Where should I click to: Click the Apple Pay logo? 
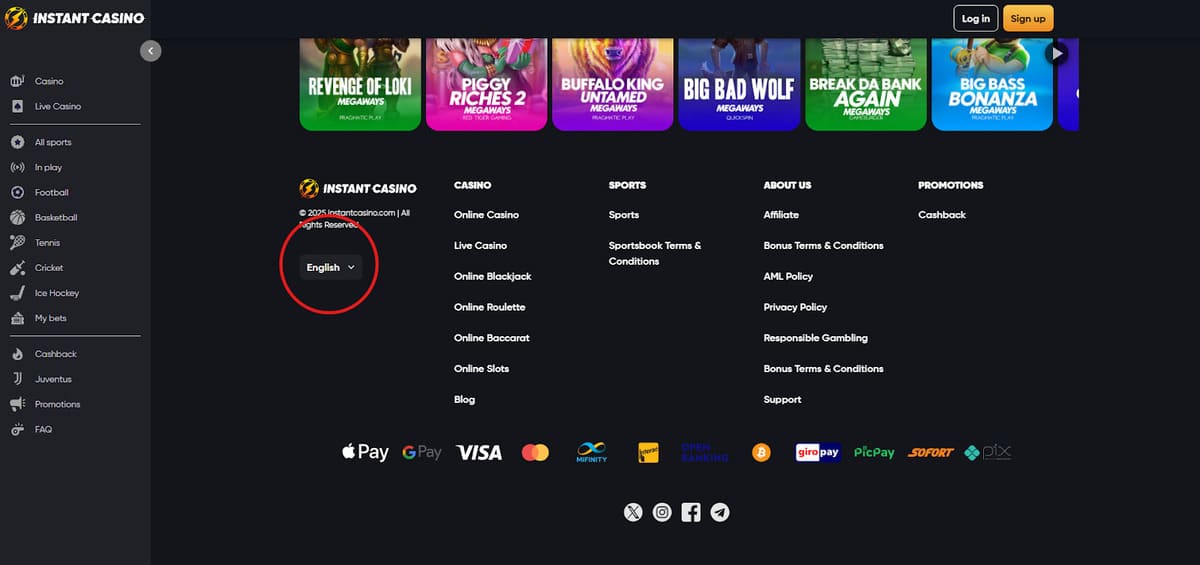point(365,452)
